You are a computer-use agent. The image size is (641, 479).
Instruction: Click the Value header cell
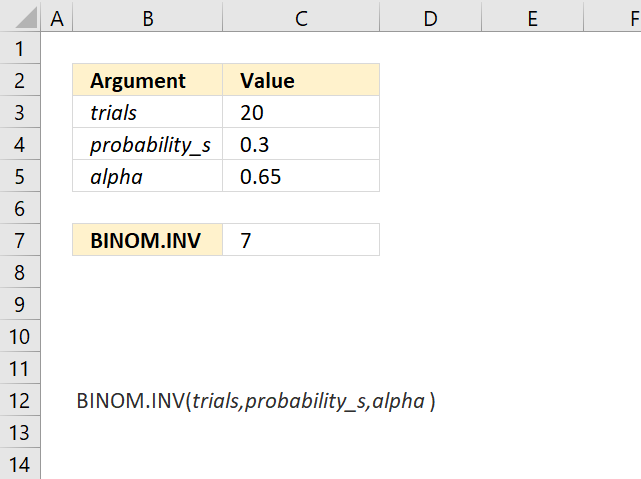301,81
